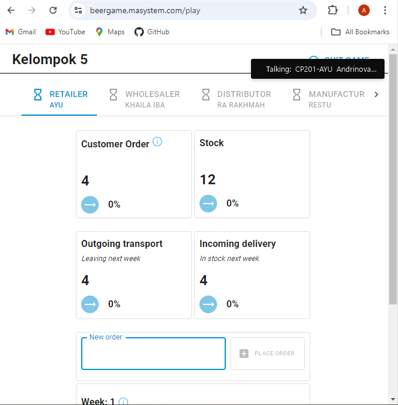Open the Maps bookmark
Image resolution: width=398 pixels, height=405 pixels.
click(x=110, y=32)
